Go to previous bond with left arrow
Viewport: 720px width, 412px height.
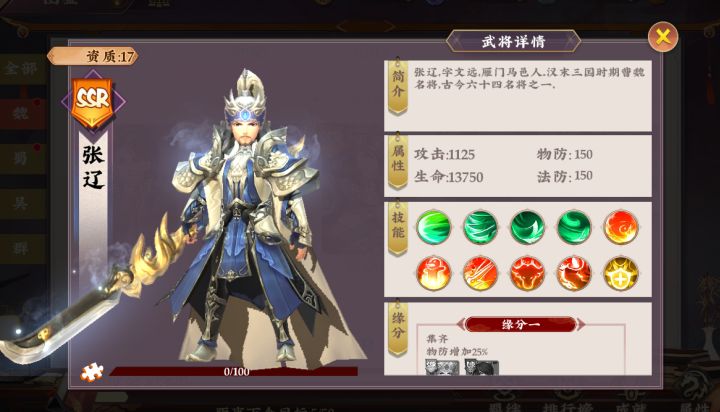pyautogui.click(x=460, y=324)
